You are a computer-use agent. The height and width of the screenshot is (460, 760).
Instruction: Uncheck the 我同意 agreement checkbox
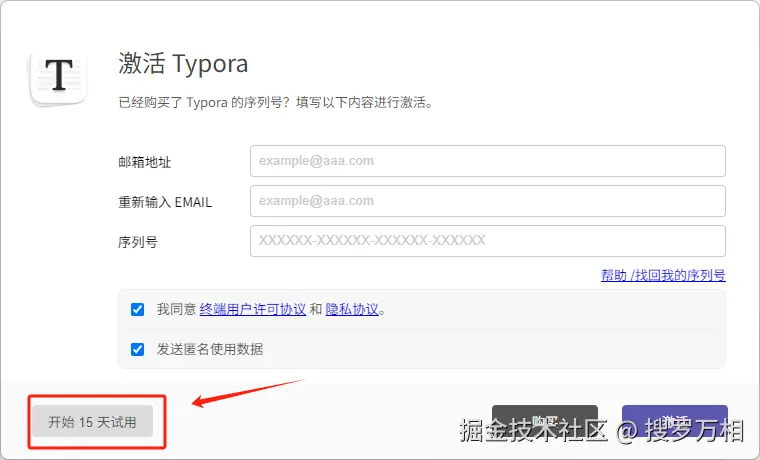[x=138, y=309]
